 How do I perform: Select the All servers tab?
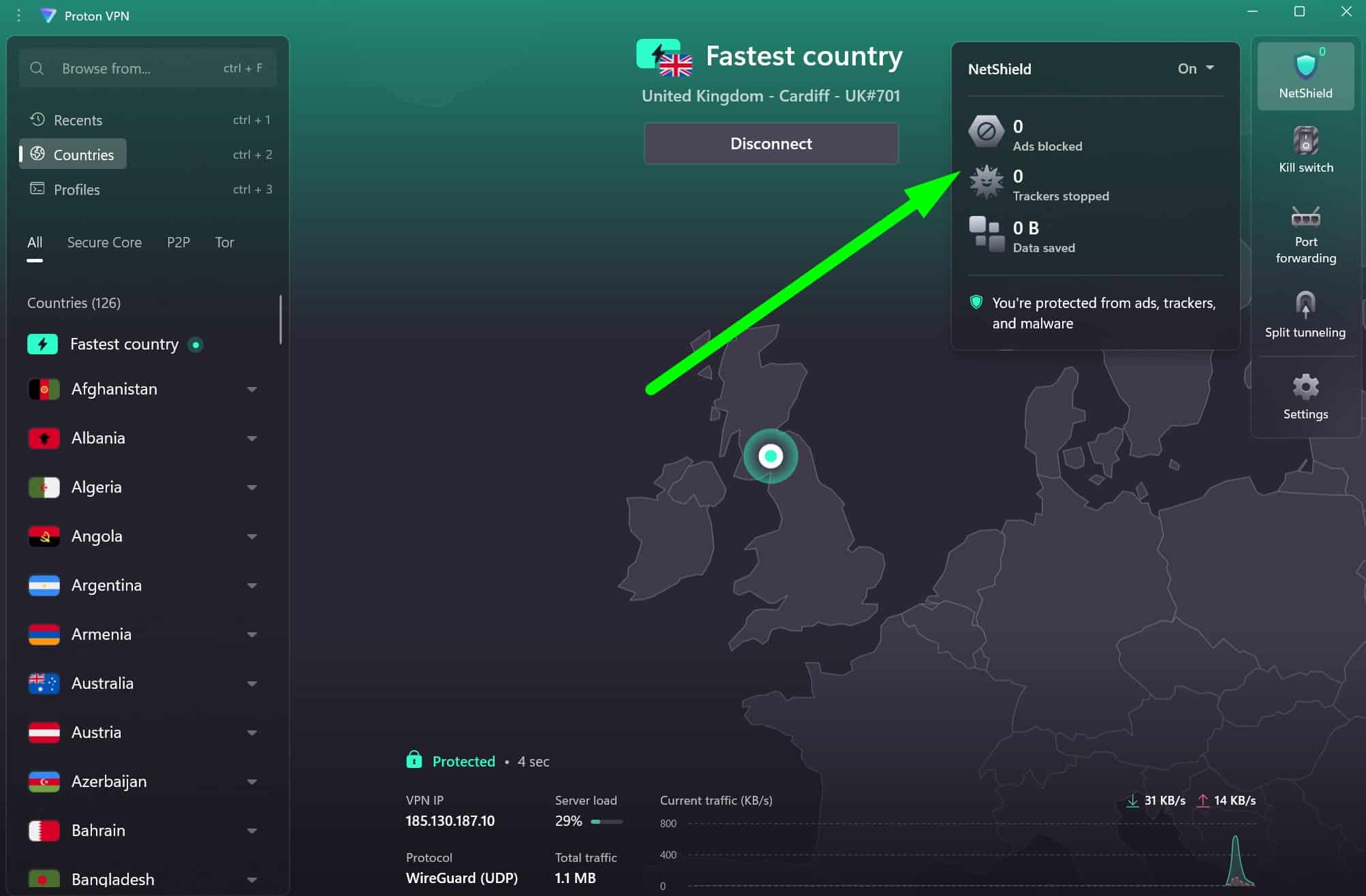[35, 243]
